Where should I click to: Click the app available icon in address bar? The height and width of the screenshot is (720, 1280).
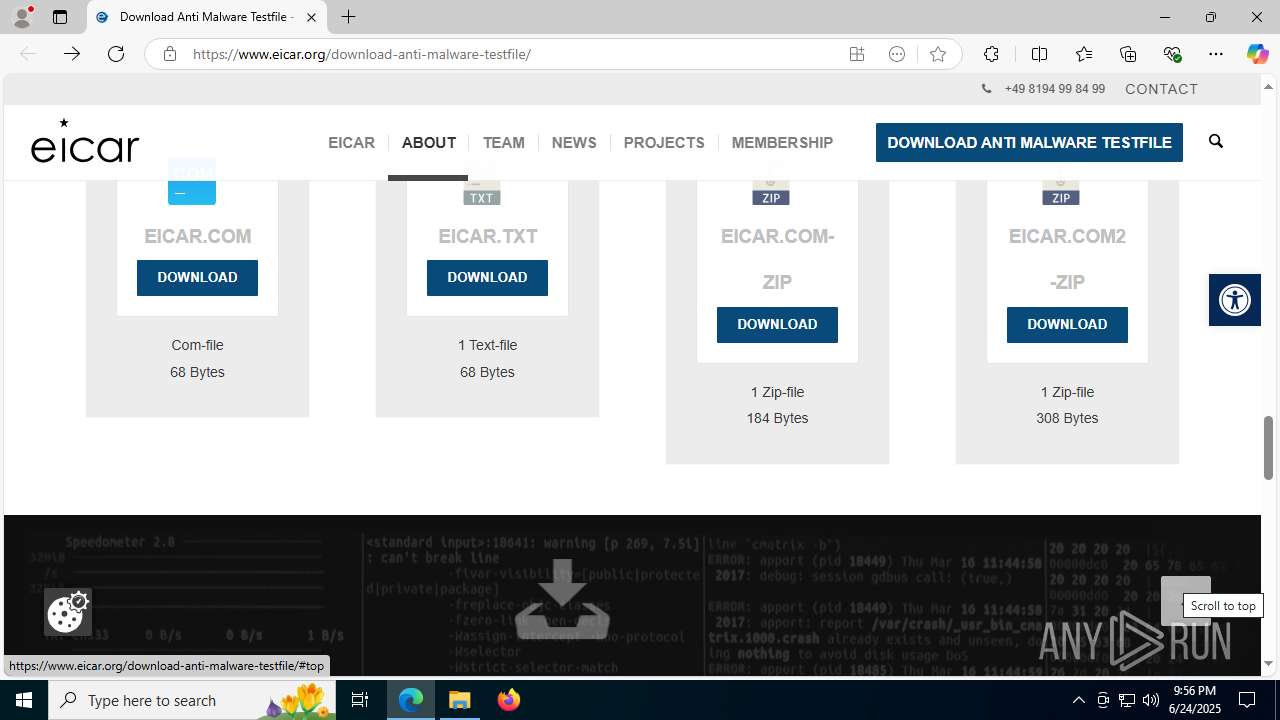[857, 54]
